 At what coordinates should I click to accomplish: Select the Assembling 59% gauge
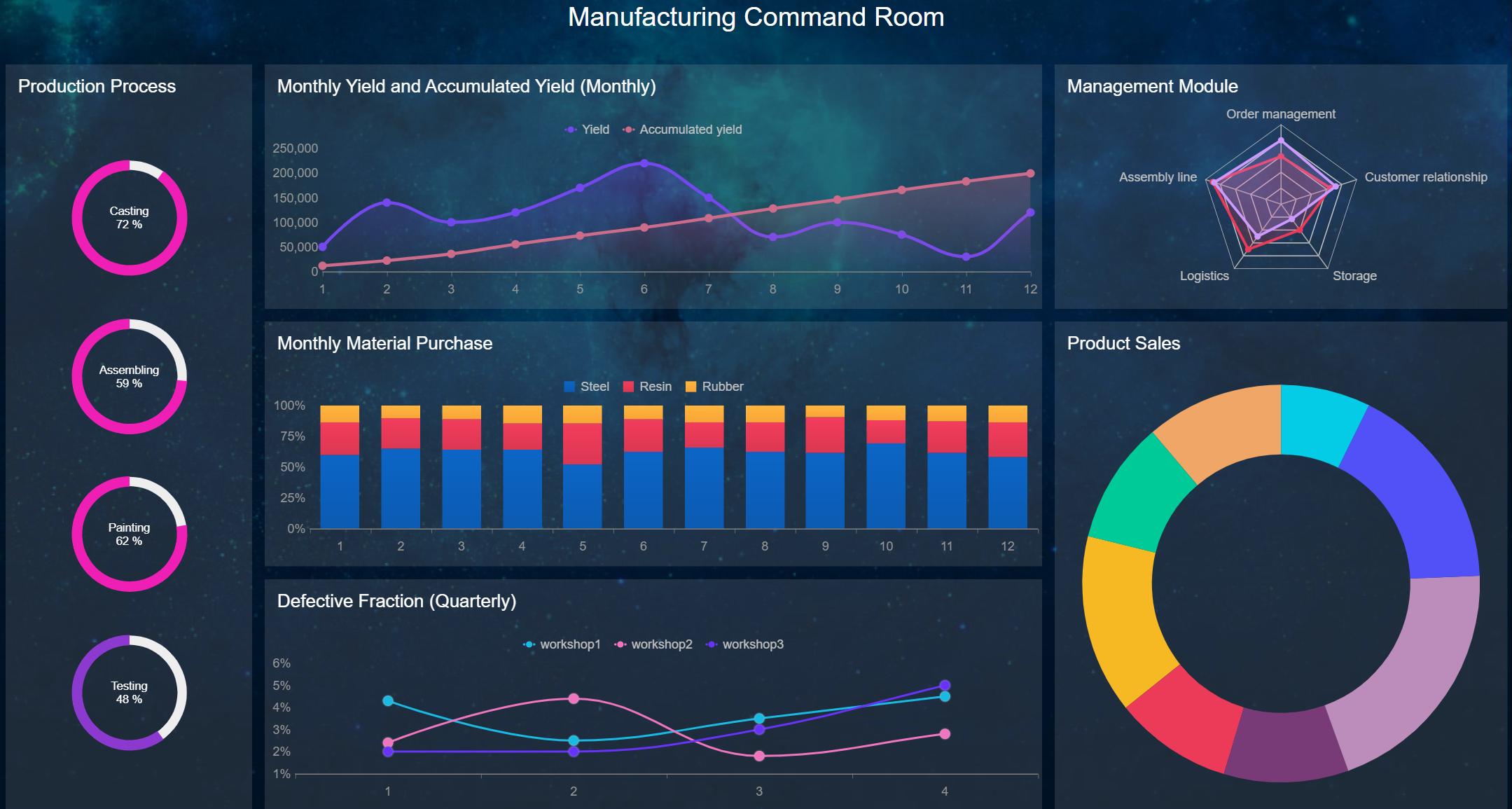[129, 377]
